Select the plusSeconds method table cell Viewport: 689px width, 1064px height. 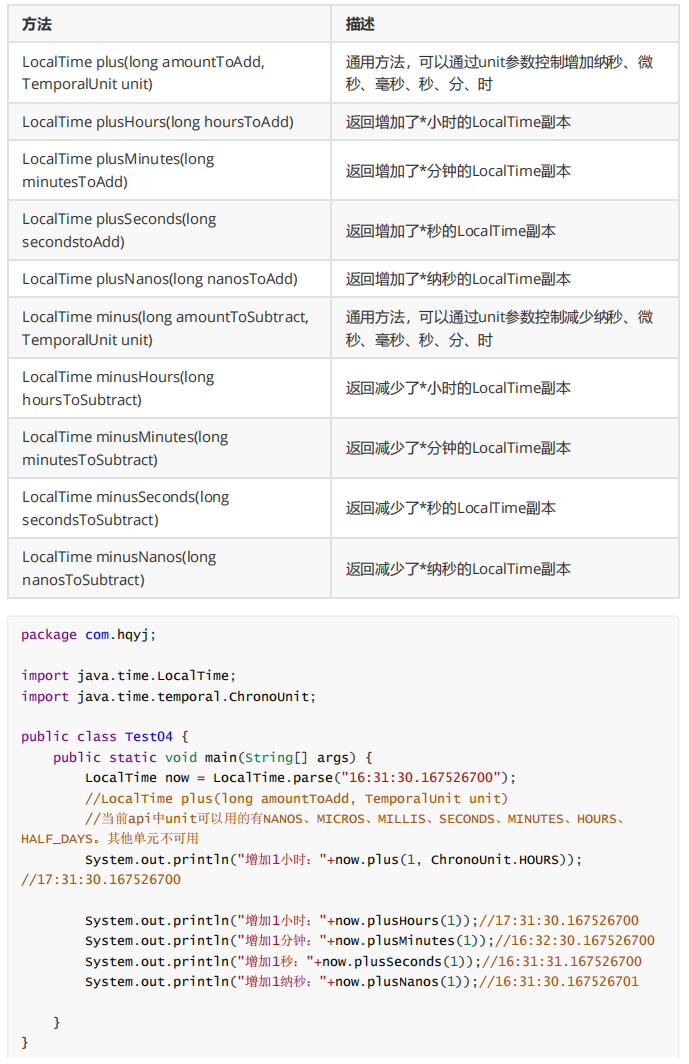(x=119, y=230)
